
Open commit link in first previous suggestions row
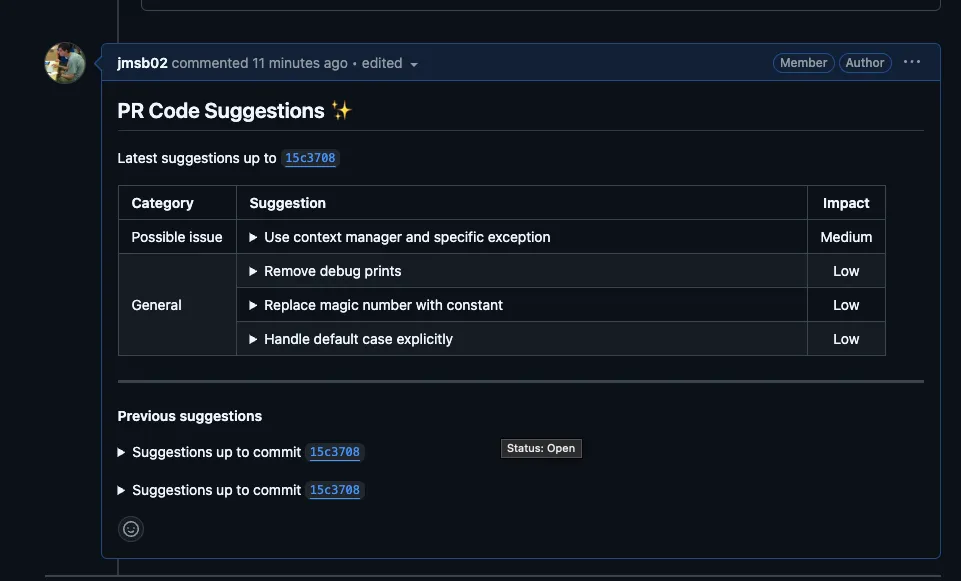(x=335, y=452)
